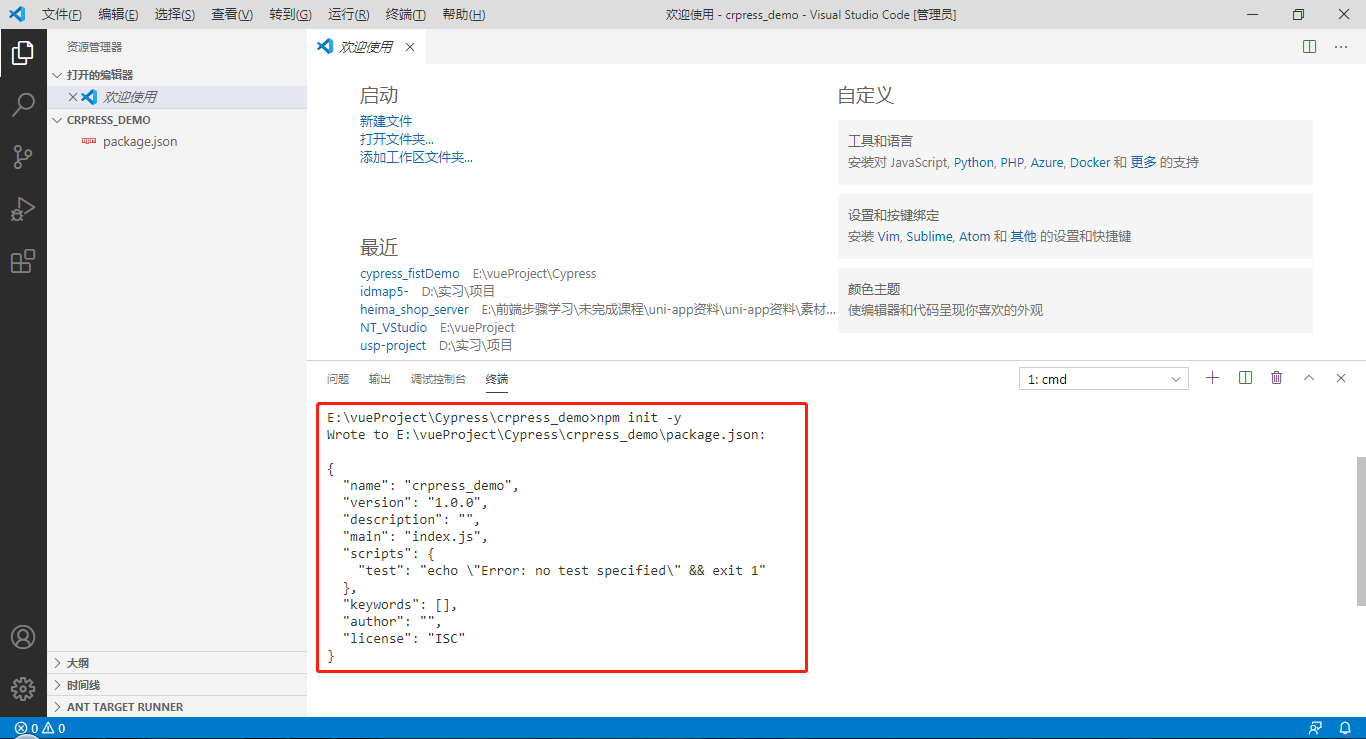Open recent project heima_shop_server

coord(414,309)
